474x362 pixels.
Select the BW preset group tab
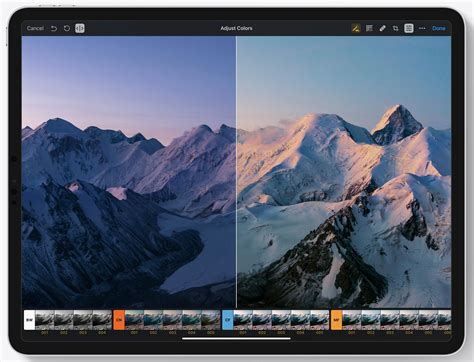pos(30,320)
